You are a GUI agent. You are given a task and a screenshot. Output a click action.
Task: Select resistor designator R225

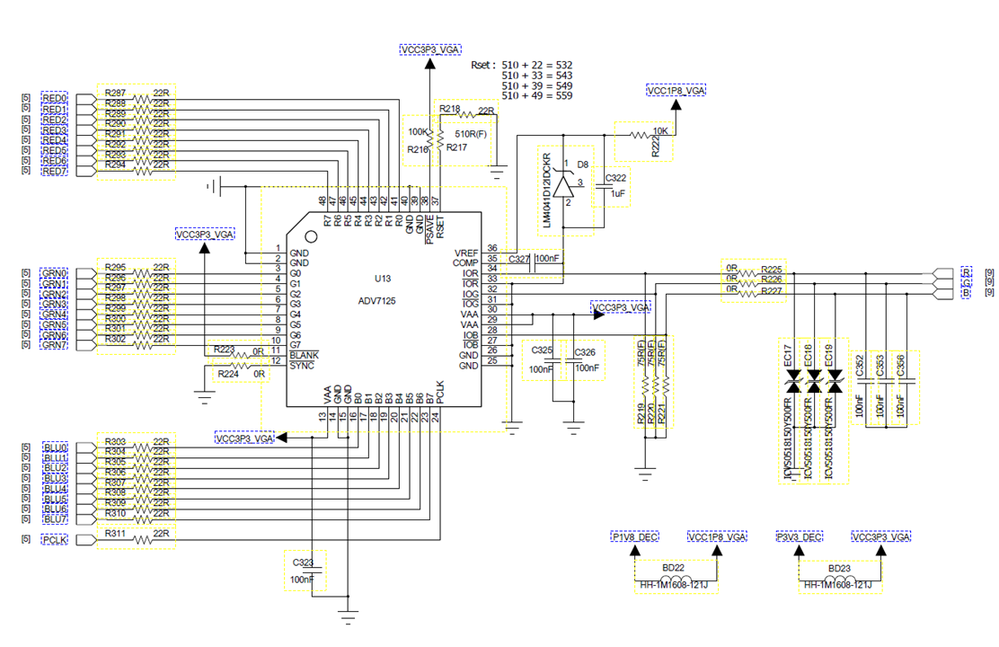[772, 269]
